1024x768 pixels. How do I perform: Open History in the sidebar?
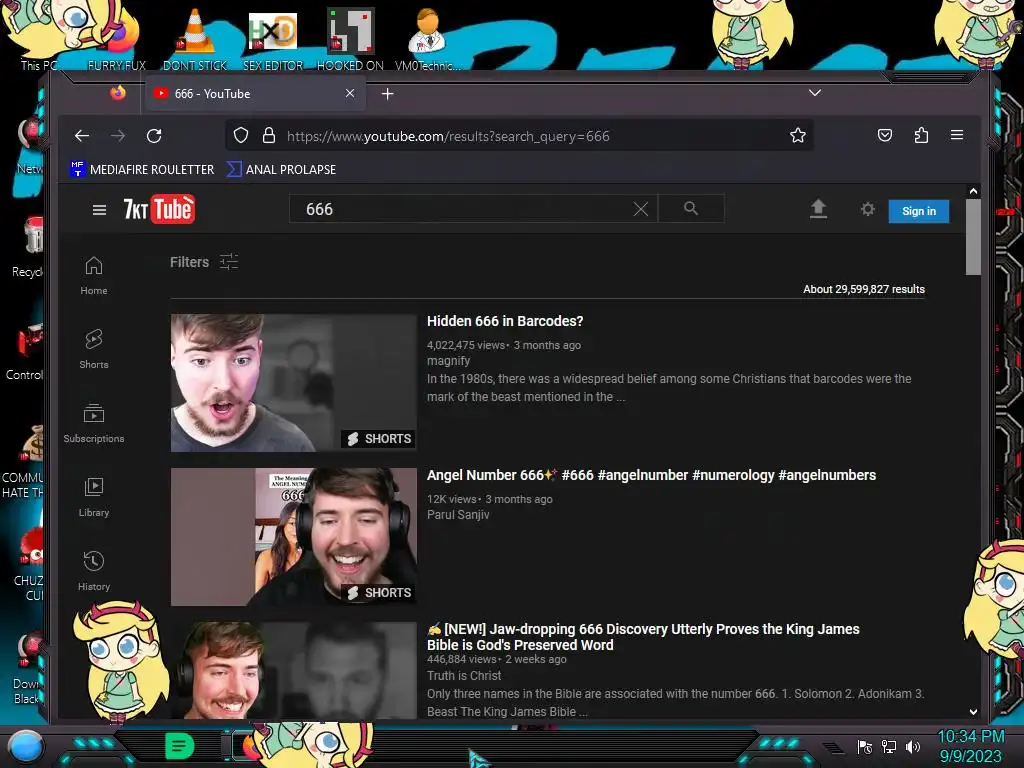point(93,571)
